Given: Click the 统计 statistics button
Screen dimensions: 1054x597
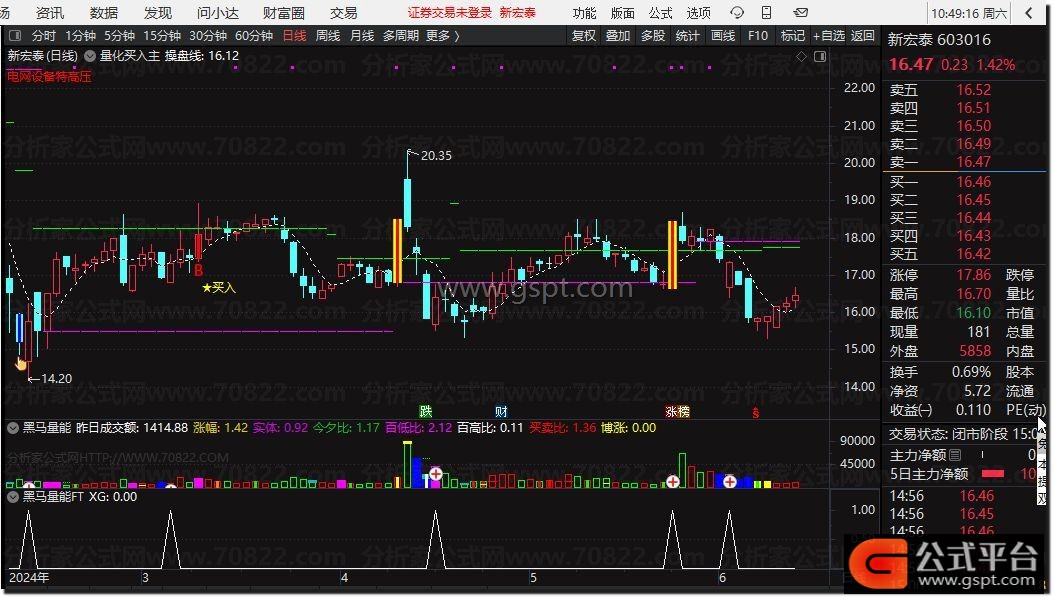Looking at the screenshot, I should pyautogui.click(x=687, y=36).
